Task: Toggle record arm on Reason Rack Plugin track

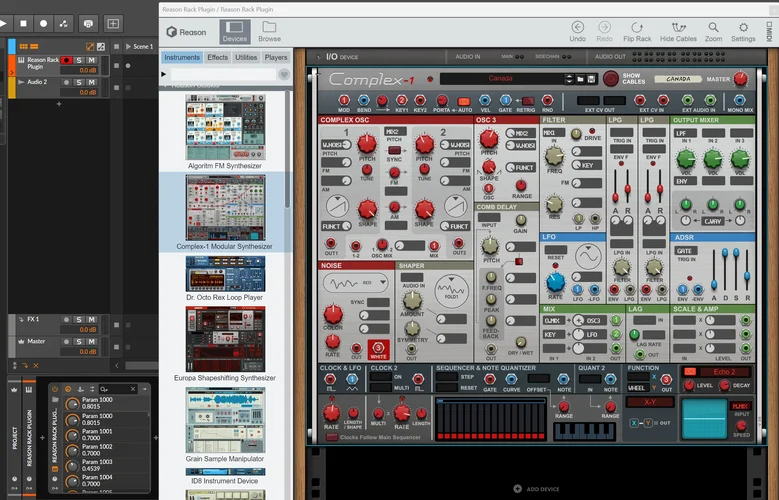Action: pos(66,60)
